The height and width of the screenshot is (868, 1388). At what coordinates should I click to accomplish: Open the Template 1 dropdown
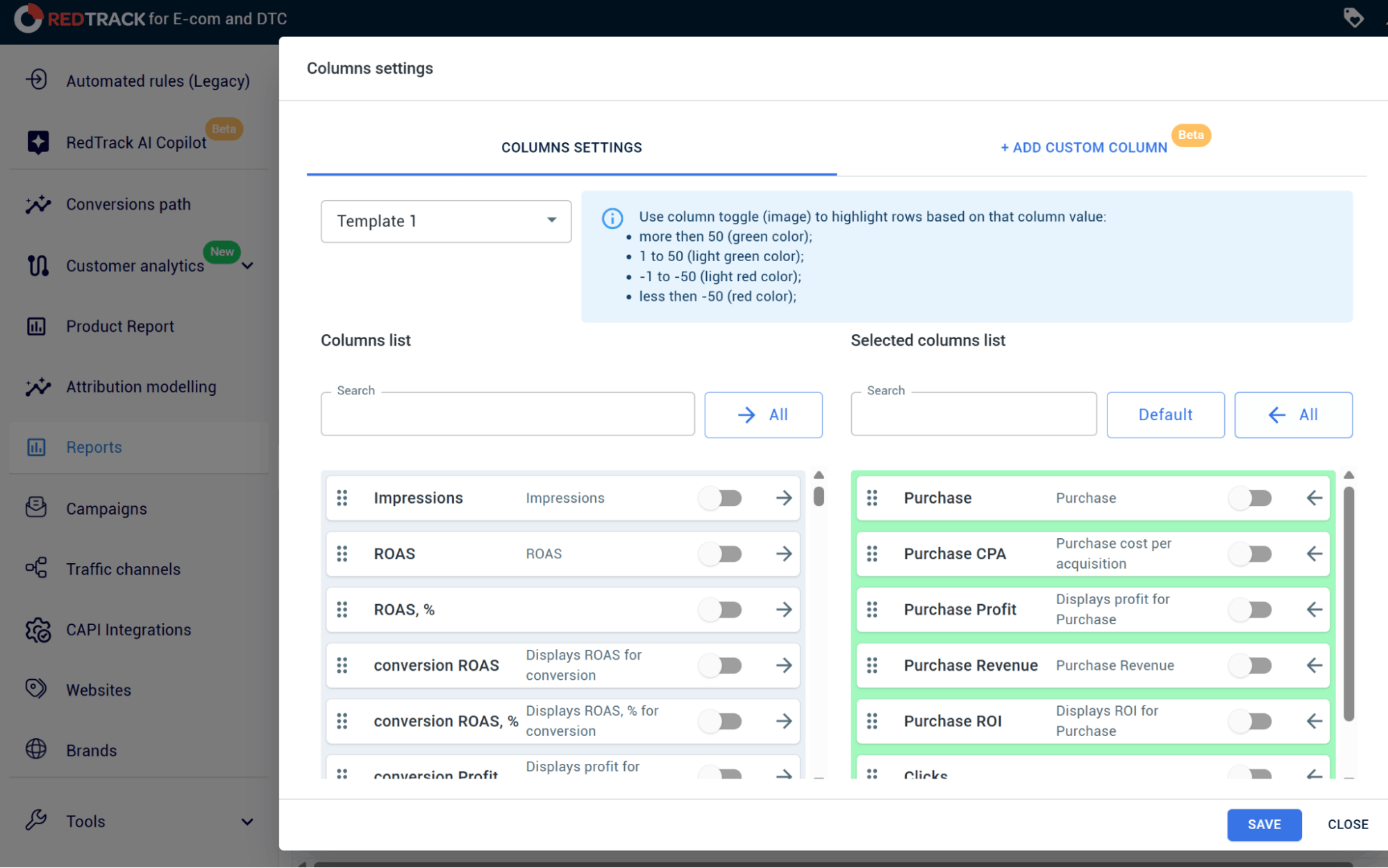pos(446,221)
